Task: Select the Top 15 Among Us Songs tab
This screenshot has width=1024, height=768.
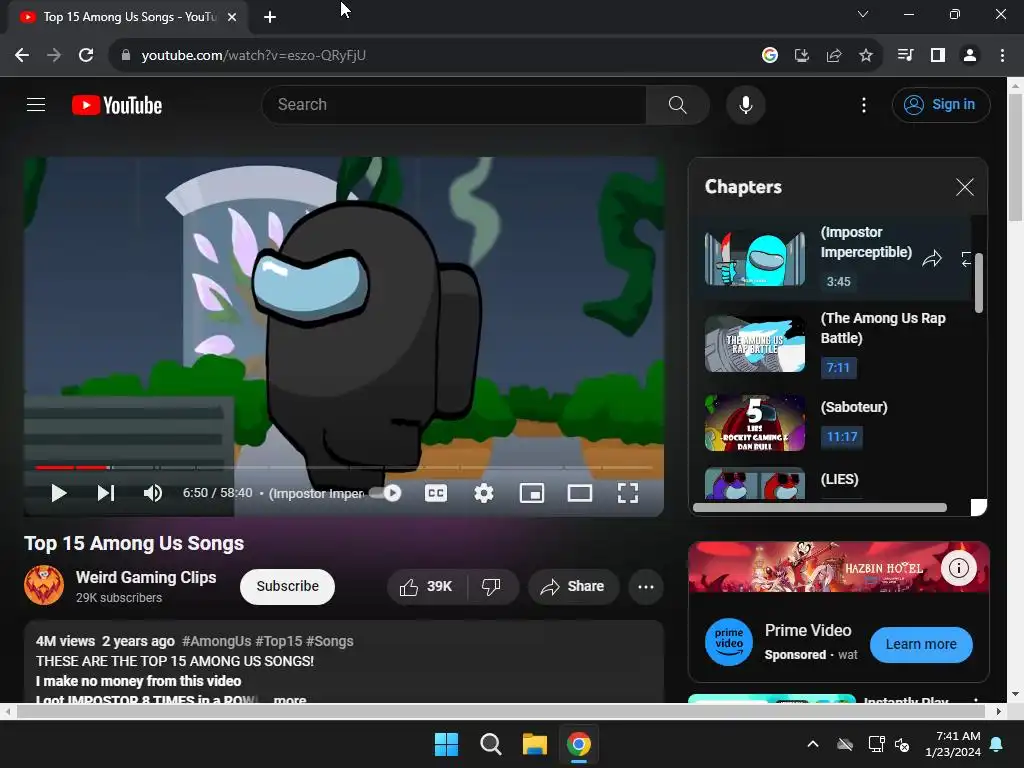Action: 128,17
